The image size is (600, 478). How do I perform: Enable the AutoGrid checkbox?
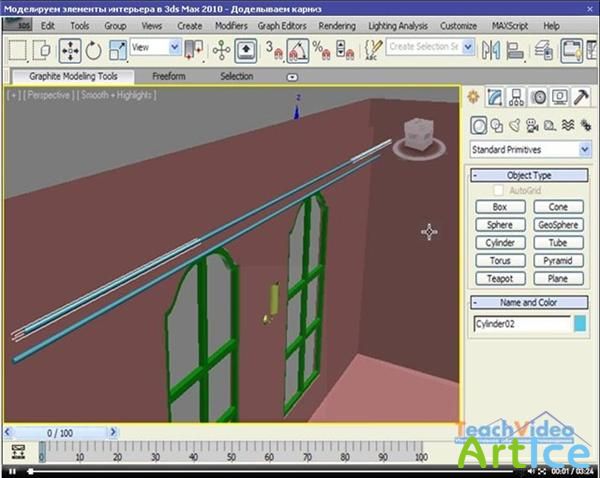coord(499,190)
